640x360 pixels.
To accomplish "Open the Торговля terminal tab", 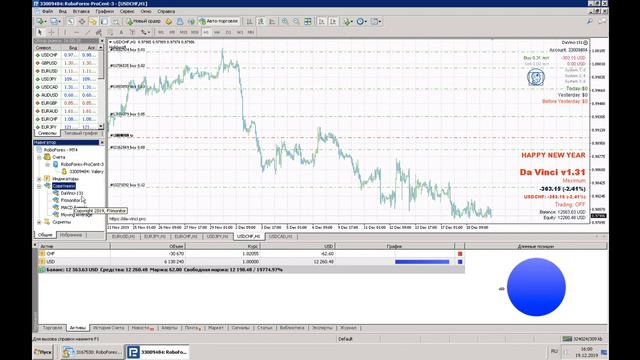I will (x=52, y=328).
